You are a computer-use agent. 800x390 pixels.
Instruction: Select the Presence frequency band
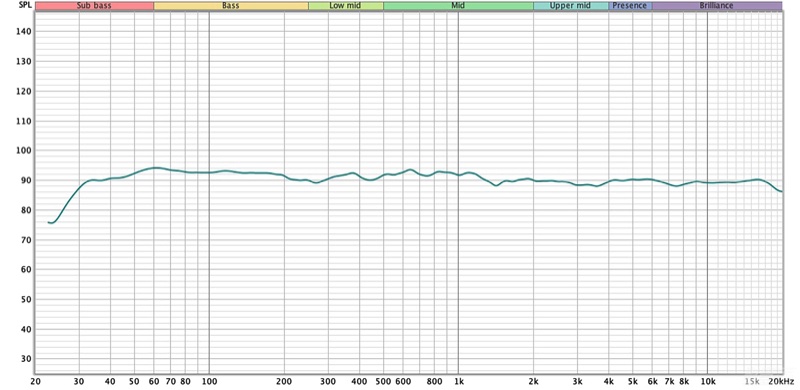coord(630,6)
